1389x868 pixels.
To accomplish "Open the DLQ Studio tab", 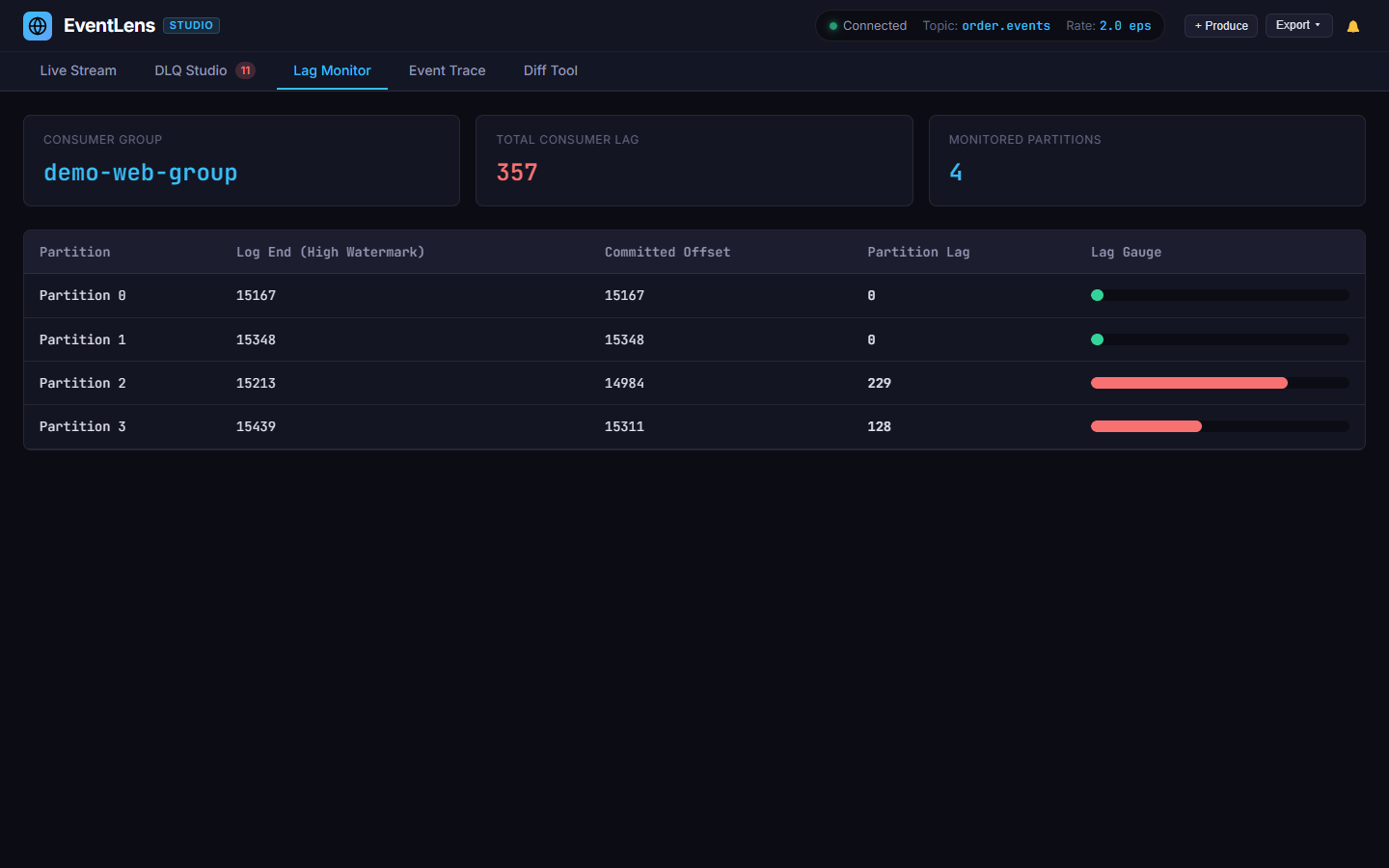I will (204, 70).
